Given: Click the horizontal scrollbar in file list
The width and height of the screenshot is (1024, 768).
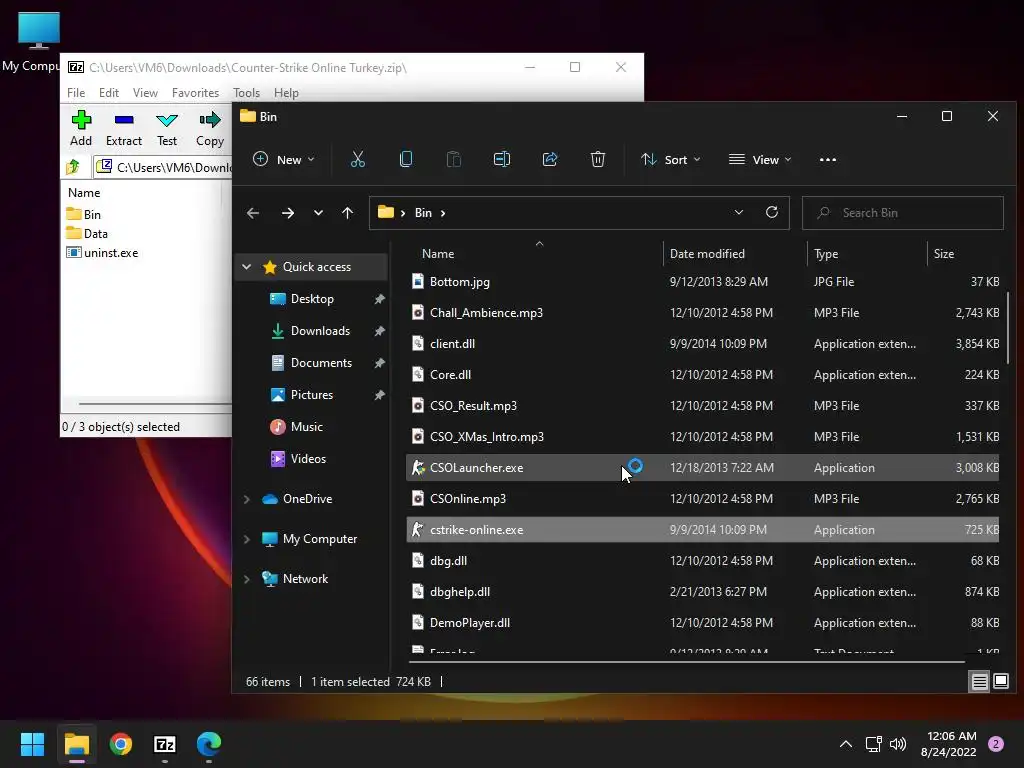Looking at the screenshot, I should click(687, 662).
